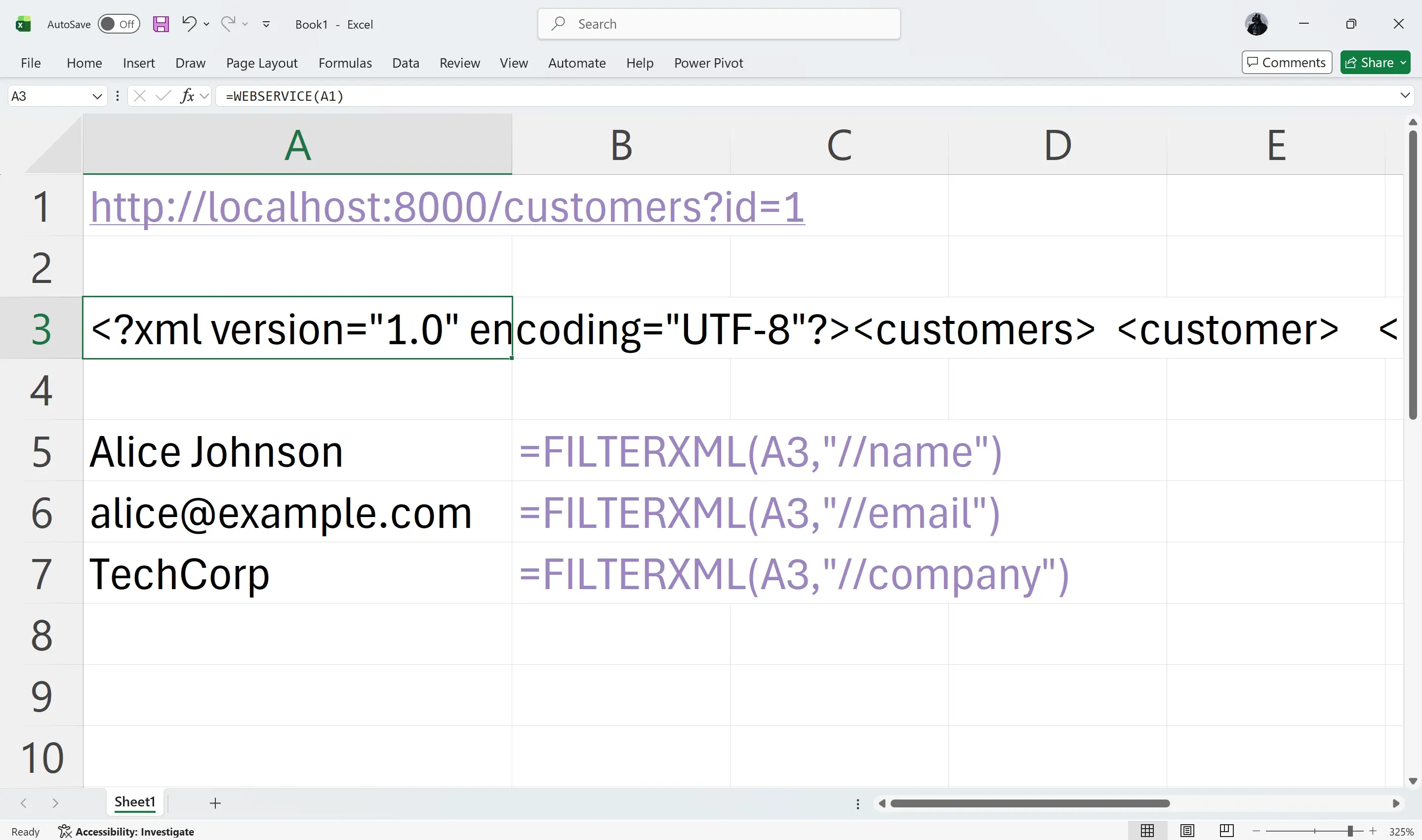
Task: Expand the Undo history dropdown arrow
Action: (x=206, y=24)
